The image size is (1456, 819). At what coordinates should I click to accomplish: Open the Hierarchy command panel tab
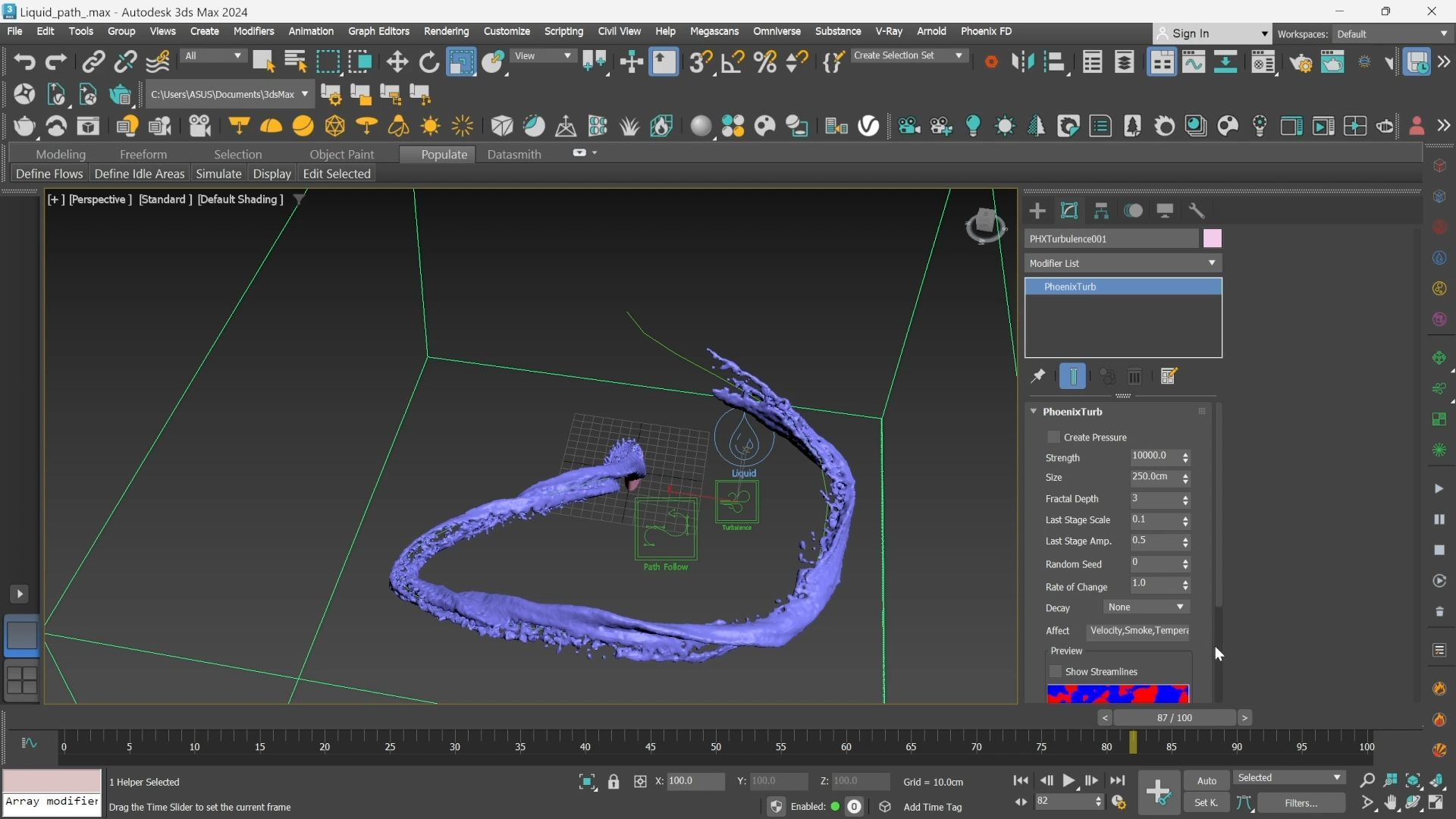(1101, 211)
